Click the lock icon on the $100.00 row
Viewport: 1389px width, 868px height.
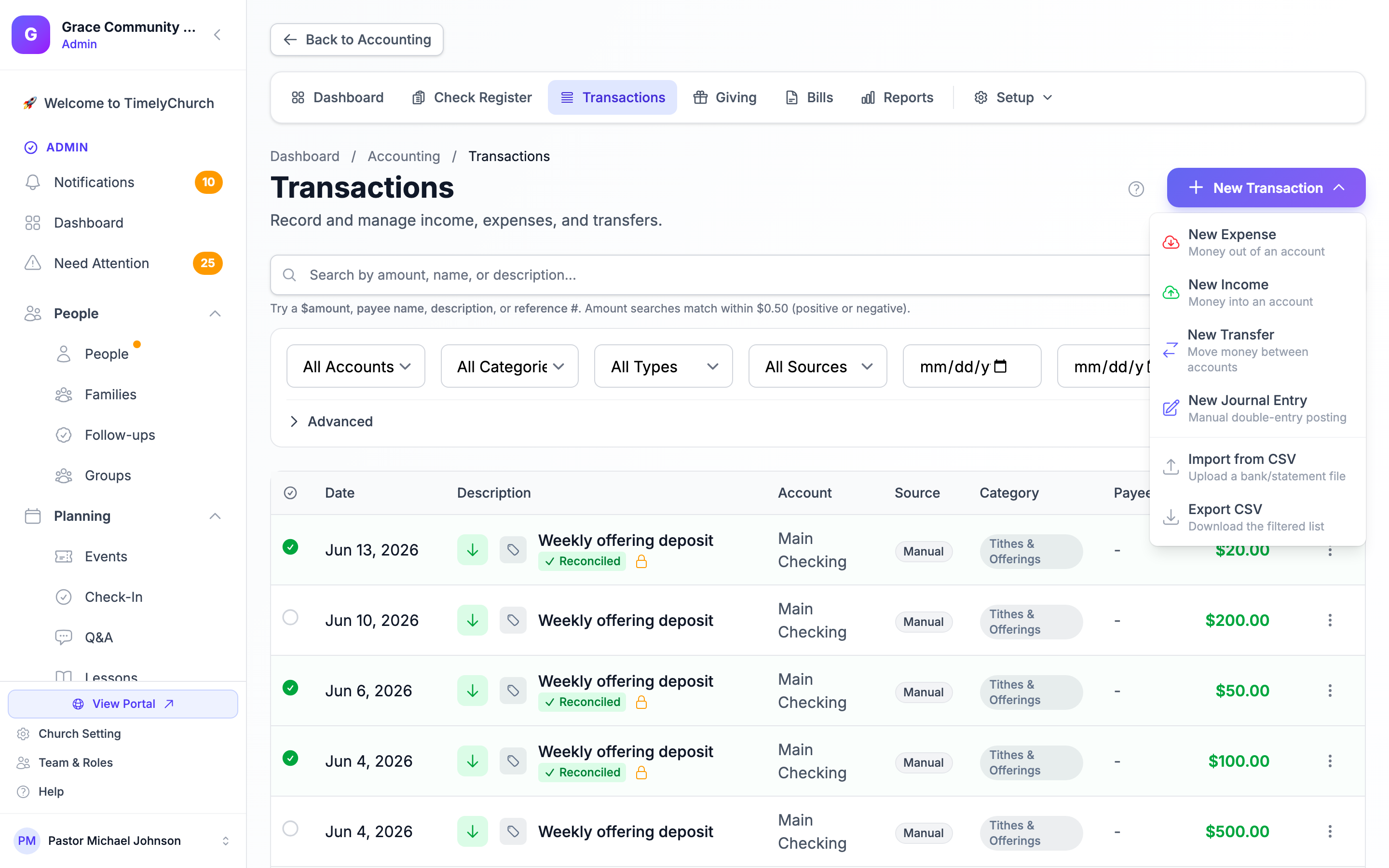[641, 773]
